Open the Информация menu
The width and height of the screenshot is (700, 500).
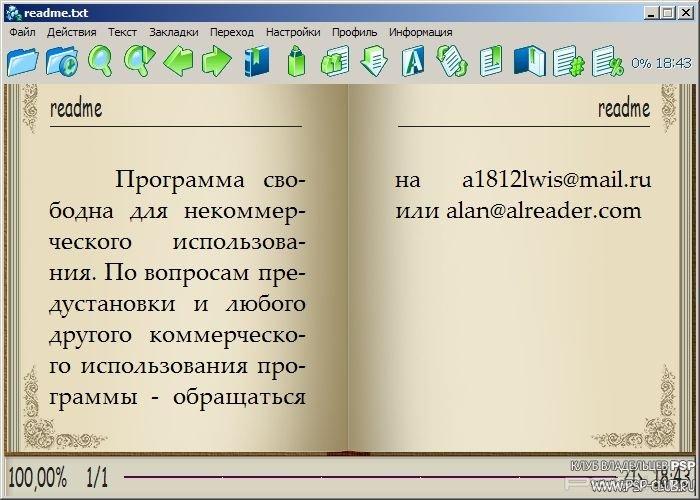421,32
